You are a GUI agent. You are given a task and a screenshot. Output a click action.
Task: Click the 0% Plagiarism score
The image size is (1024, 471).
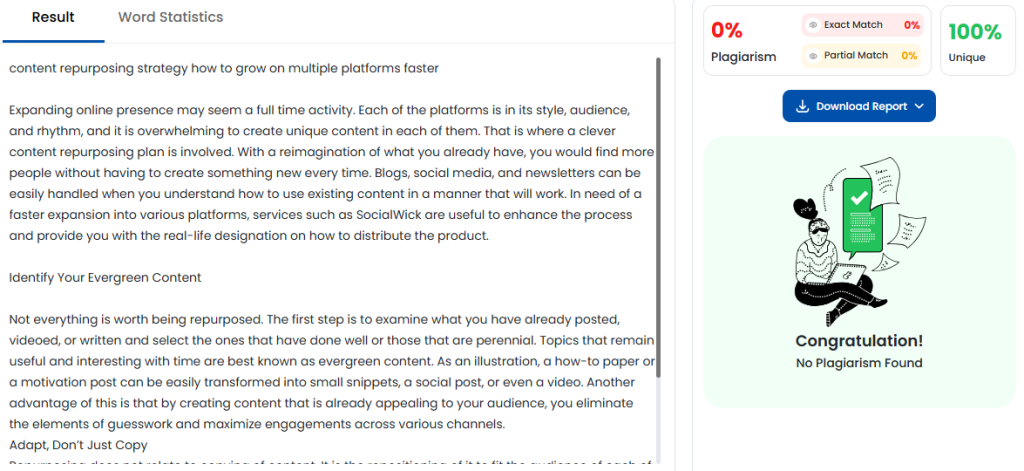coord(727,30)
